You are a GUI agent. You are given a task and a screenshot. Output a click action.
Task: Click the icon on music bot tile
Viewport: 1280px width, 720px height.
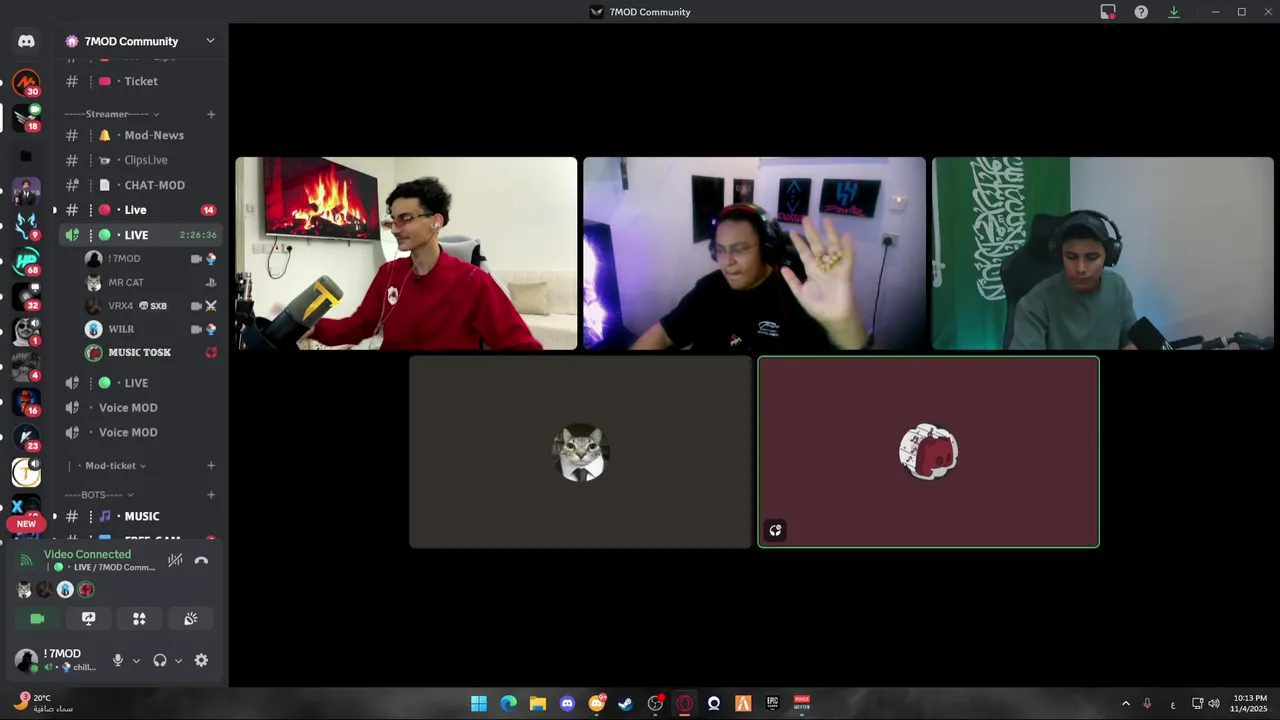pos(775,531)
